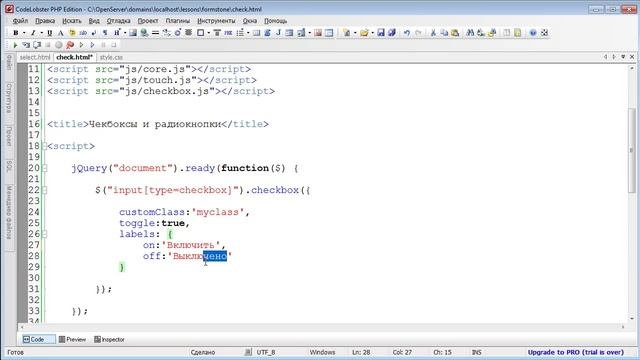This screenshot has height=360, width=640.
Task: Click the INS indicator in status bar
Action: [476, 352]
